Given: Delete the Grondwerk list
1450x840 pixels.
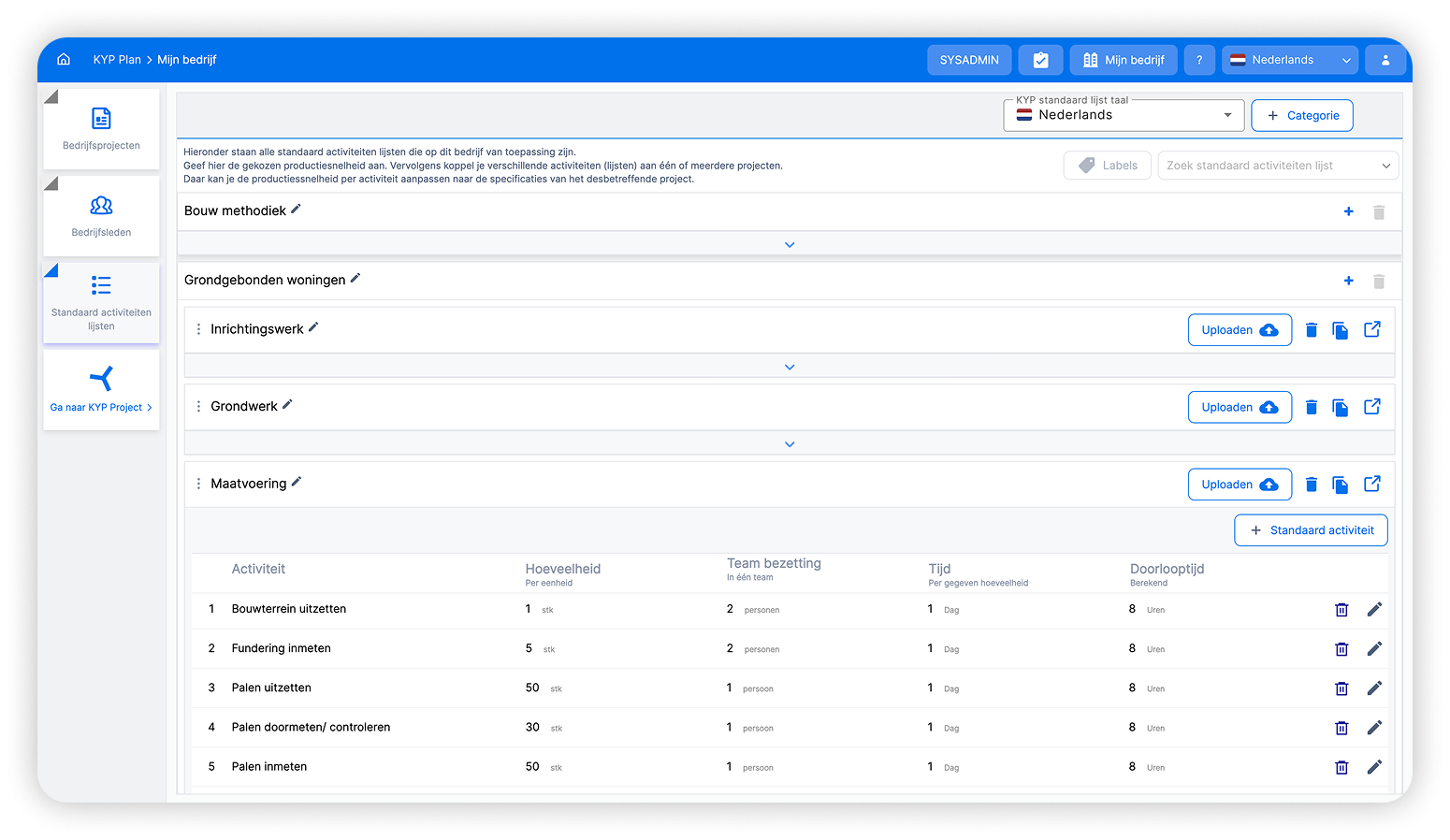Looking at the screenshot, I should (x=1312, y=407).
